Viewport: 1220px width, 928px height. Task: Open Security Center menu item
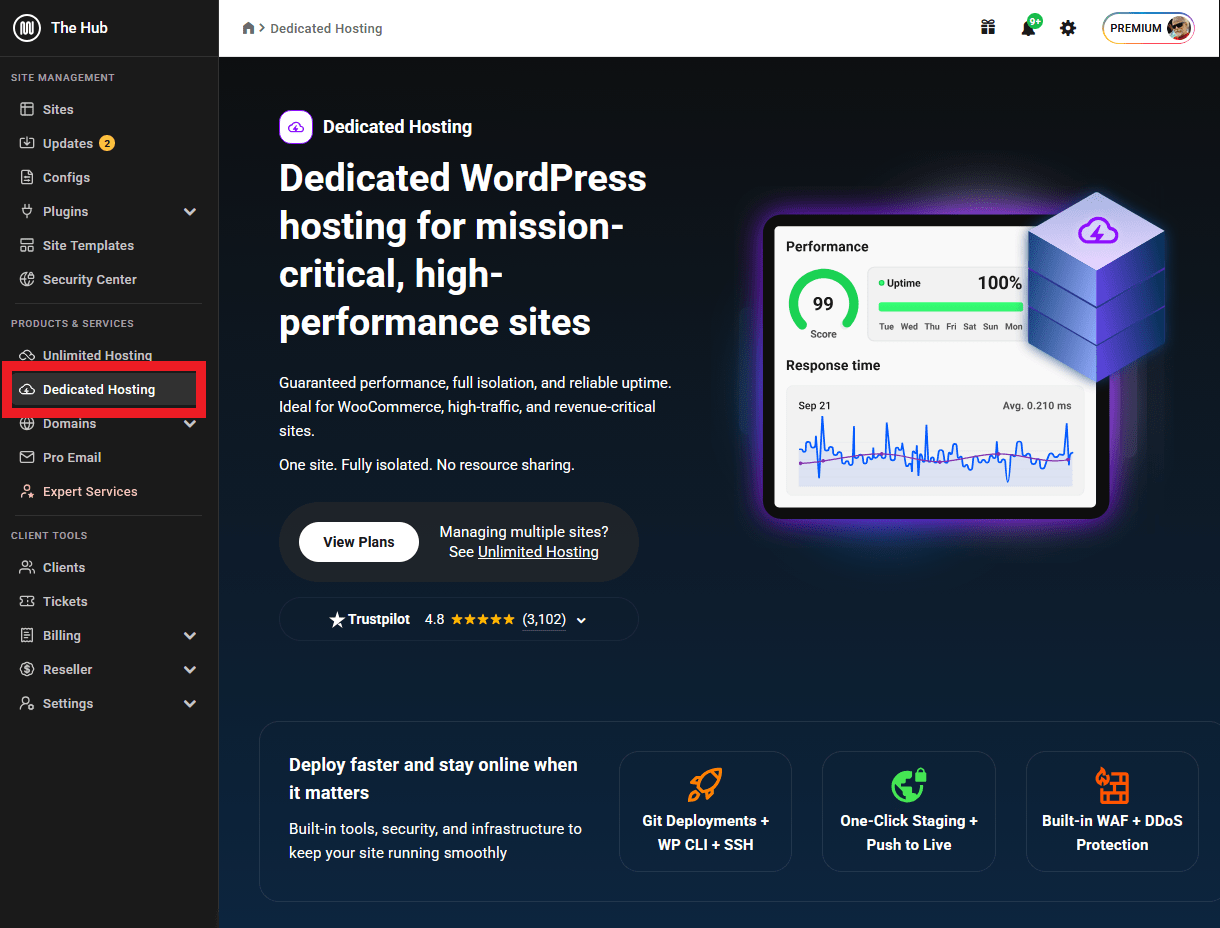pos(109,279)
